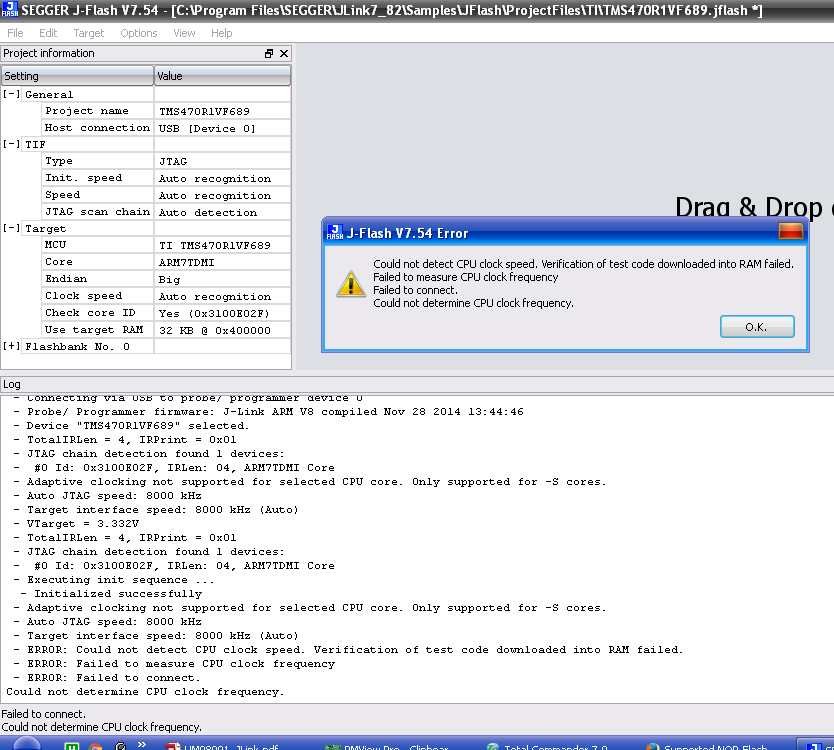Click the J-Flash app icon in the main title bar

coord(10,10)
